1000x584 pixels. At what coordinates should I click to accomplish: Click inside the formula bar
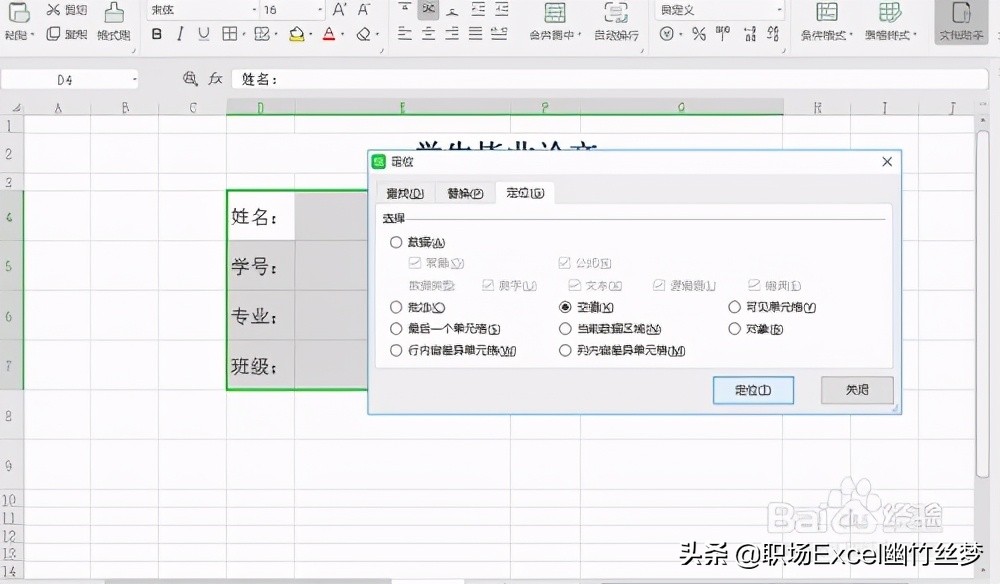(x=500, y=78)
